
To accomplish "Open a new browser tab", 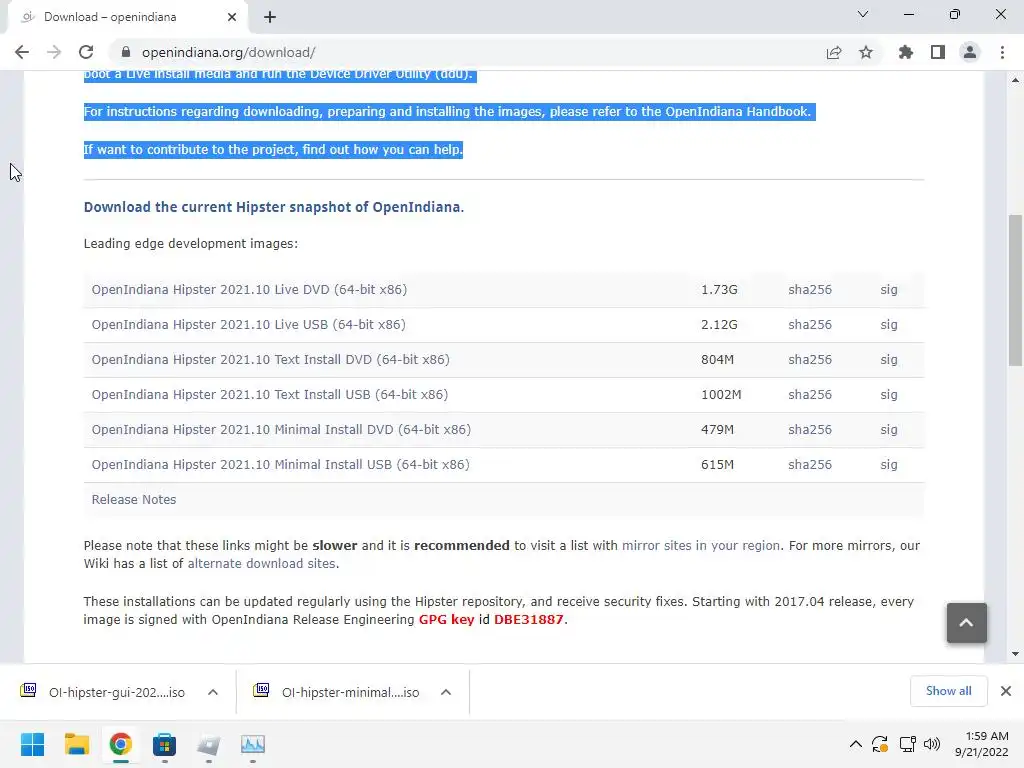I will click(270, 17).
